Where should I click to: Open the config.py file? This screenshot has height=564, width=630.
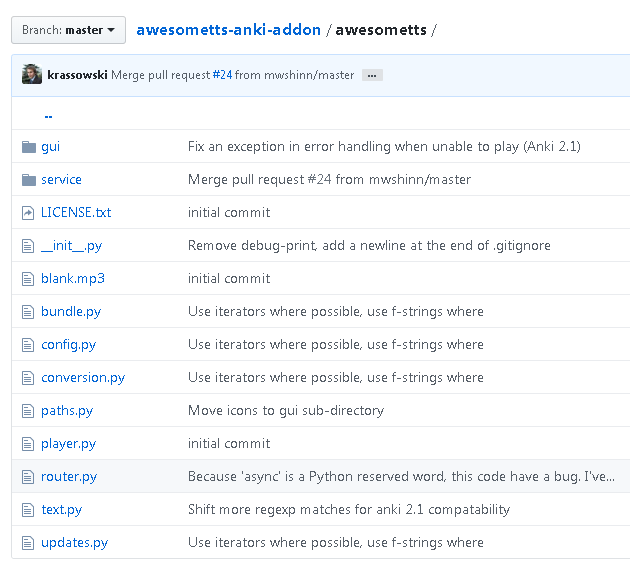[x=68, y=345]
